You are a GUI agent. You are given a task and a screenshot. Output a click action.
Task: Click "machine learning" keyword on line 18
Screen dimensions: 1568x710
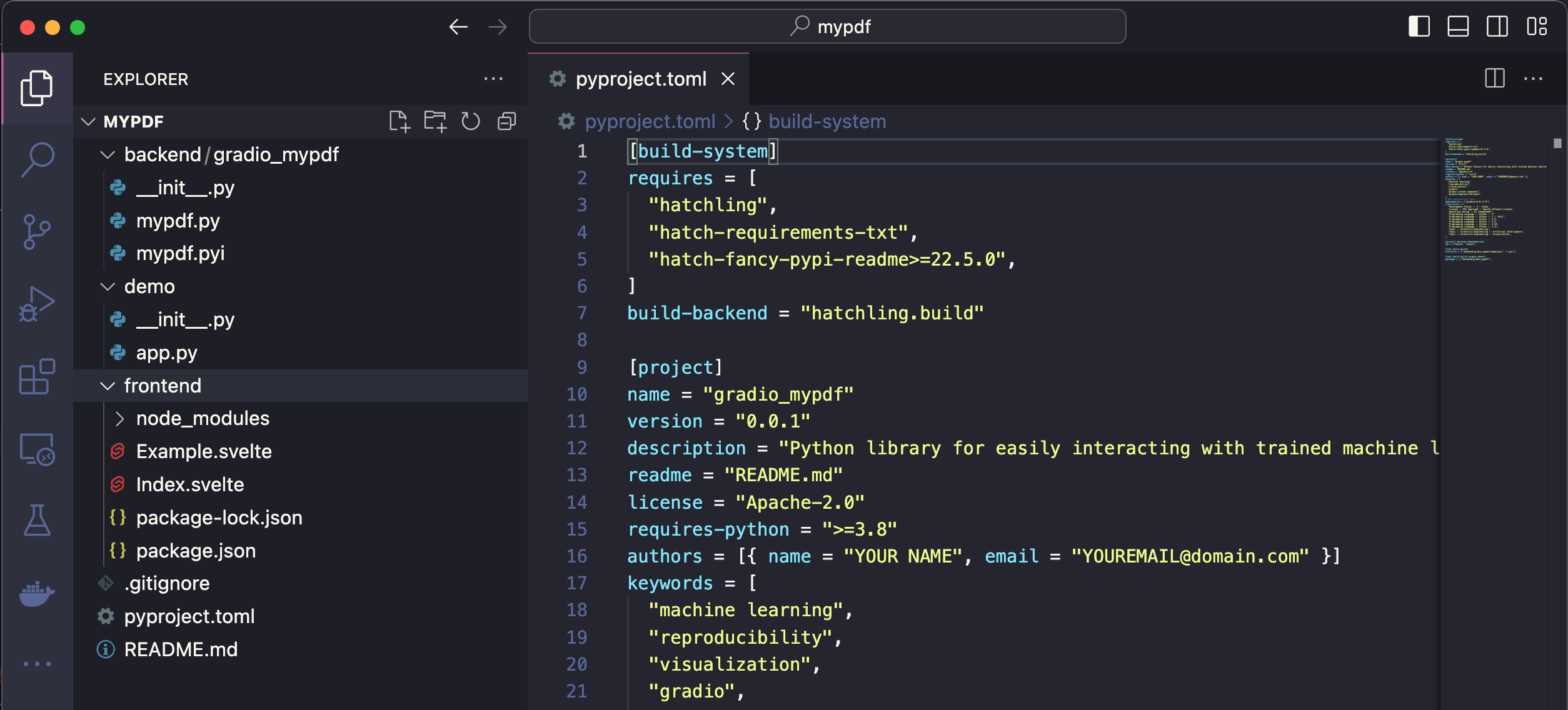click(745, 610)
